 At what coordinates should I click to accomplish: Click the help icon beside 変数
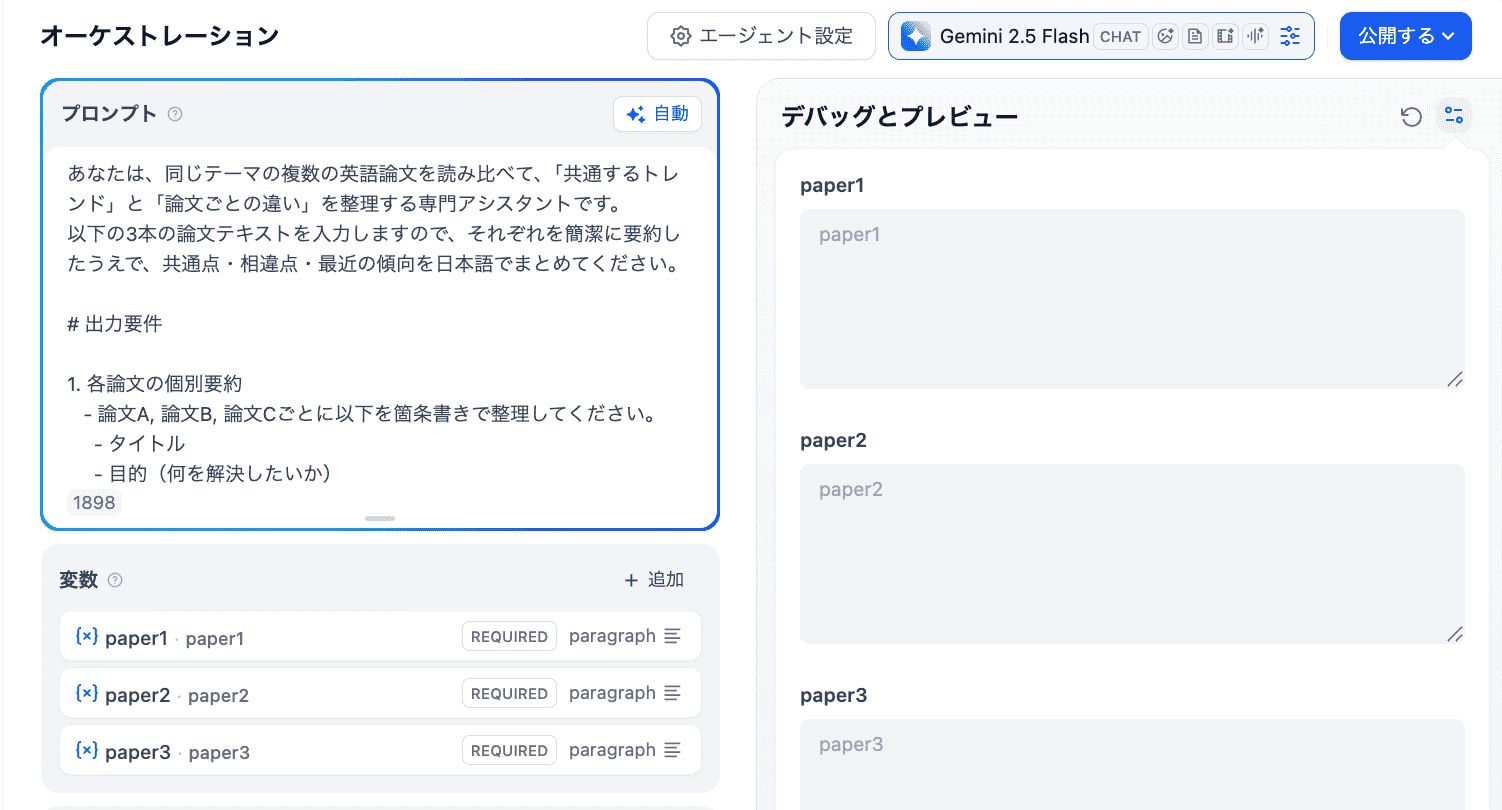(115, 580)
